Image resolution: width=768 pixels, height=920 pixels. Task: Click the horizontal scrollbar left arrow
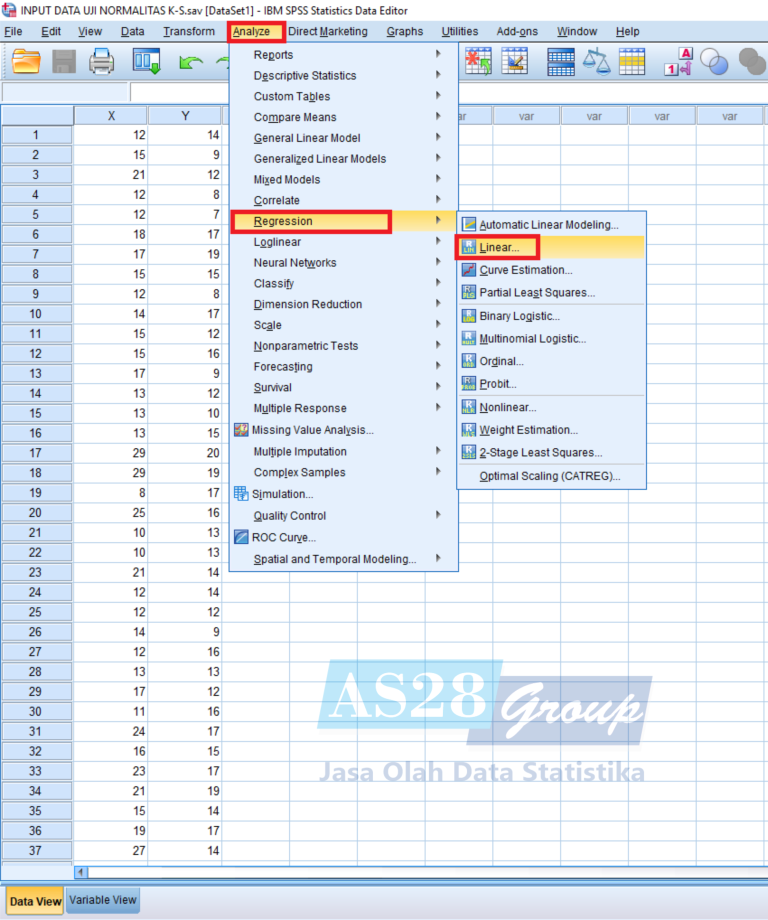[82, 873]
